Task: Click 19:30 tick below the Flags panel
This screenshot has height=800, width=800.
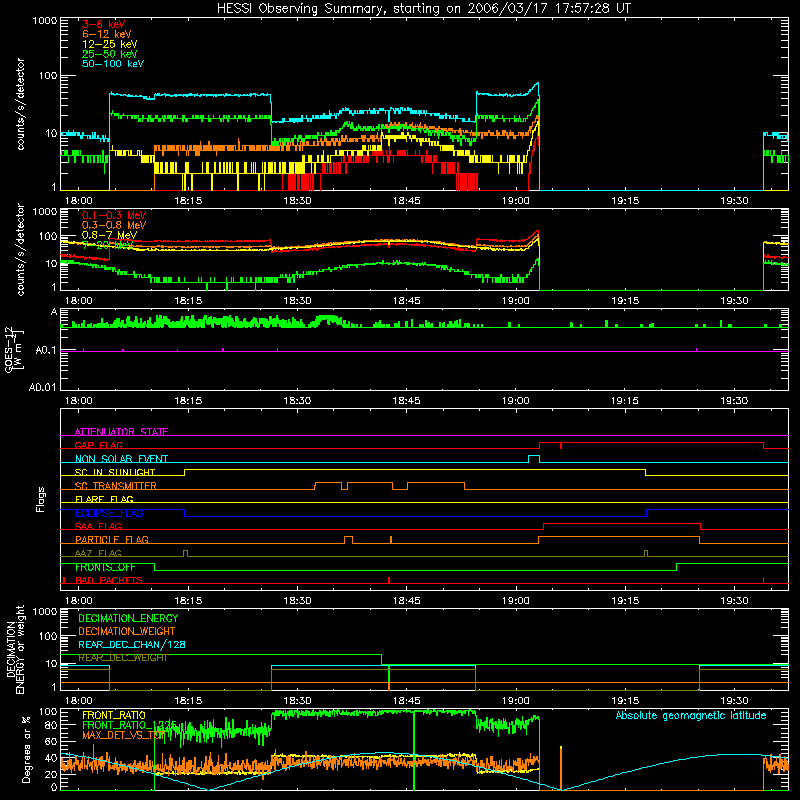Action: click(x=734, y=601)
